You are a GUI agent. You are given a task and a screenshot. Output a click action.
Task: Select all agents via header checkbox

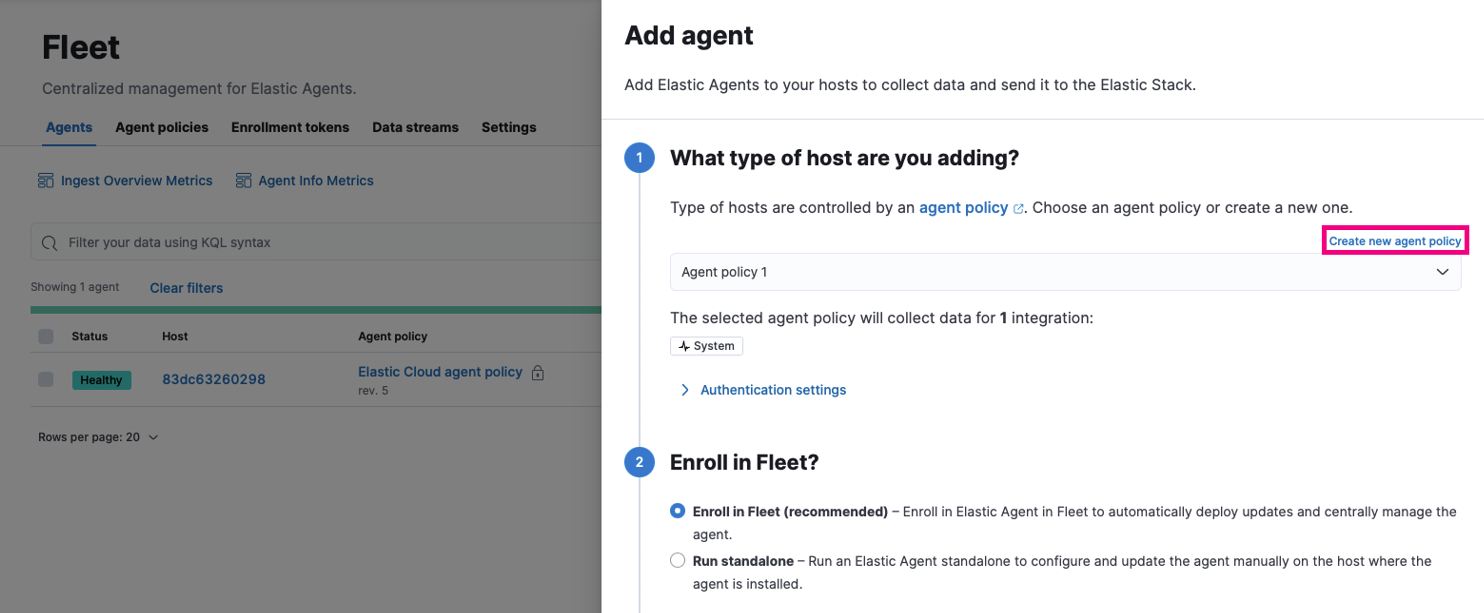click(45, 336)
